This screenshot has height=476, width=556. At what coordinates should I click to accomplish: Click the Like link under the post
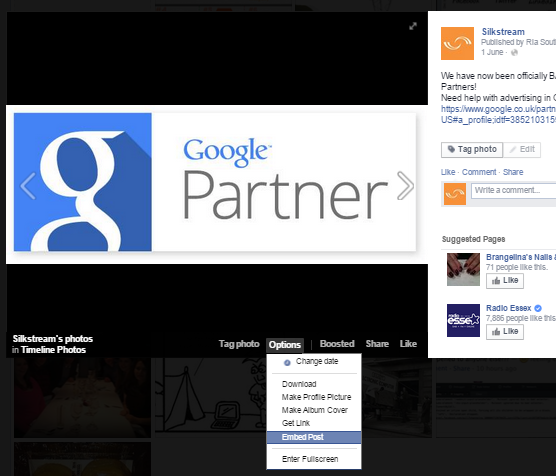click(x=448, y=172)
